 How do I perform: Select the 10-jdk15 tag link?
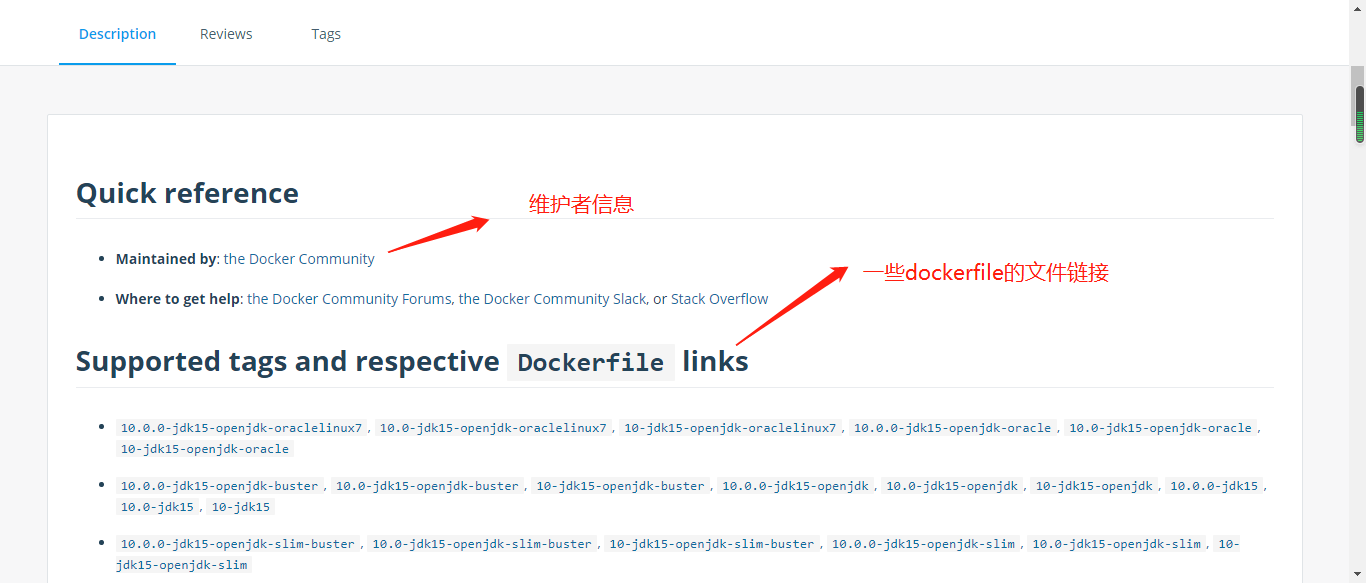[x=239, y=506]
